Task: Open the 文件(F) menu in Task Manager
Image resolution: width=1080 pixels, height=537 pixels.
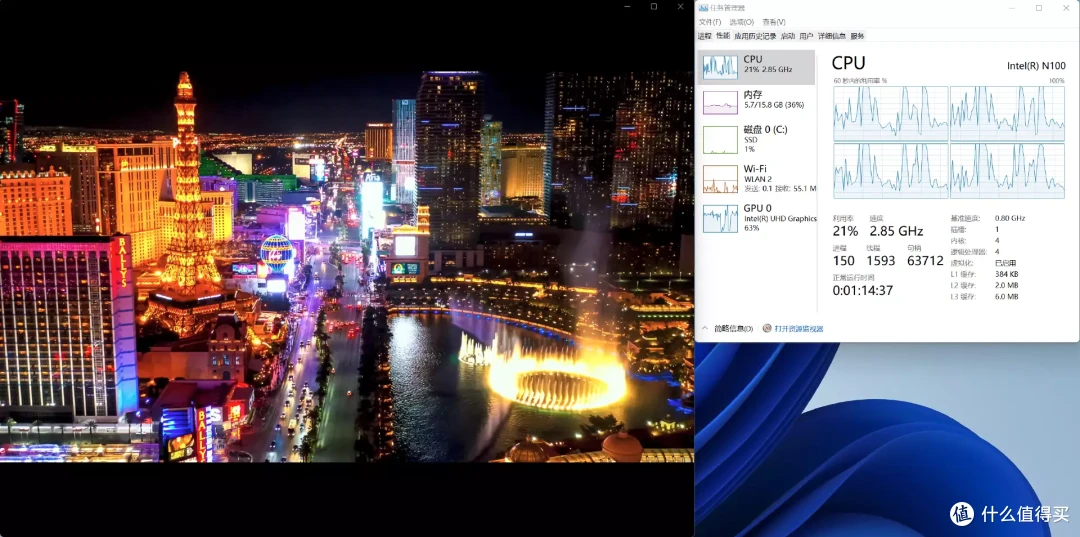Action: [710, 22]
